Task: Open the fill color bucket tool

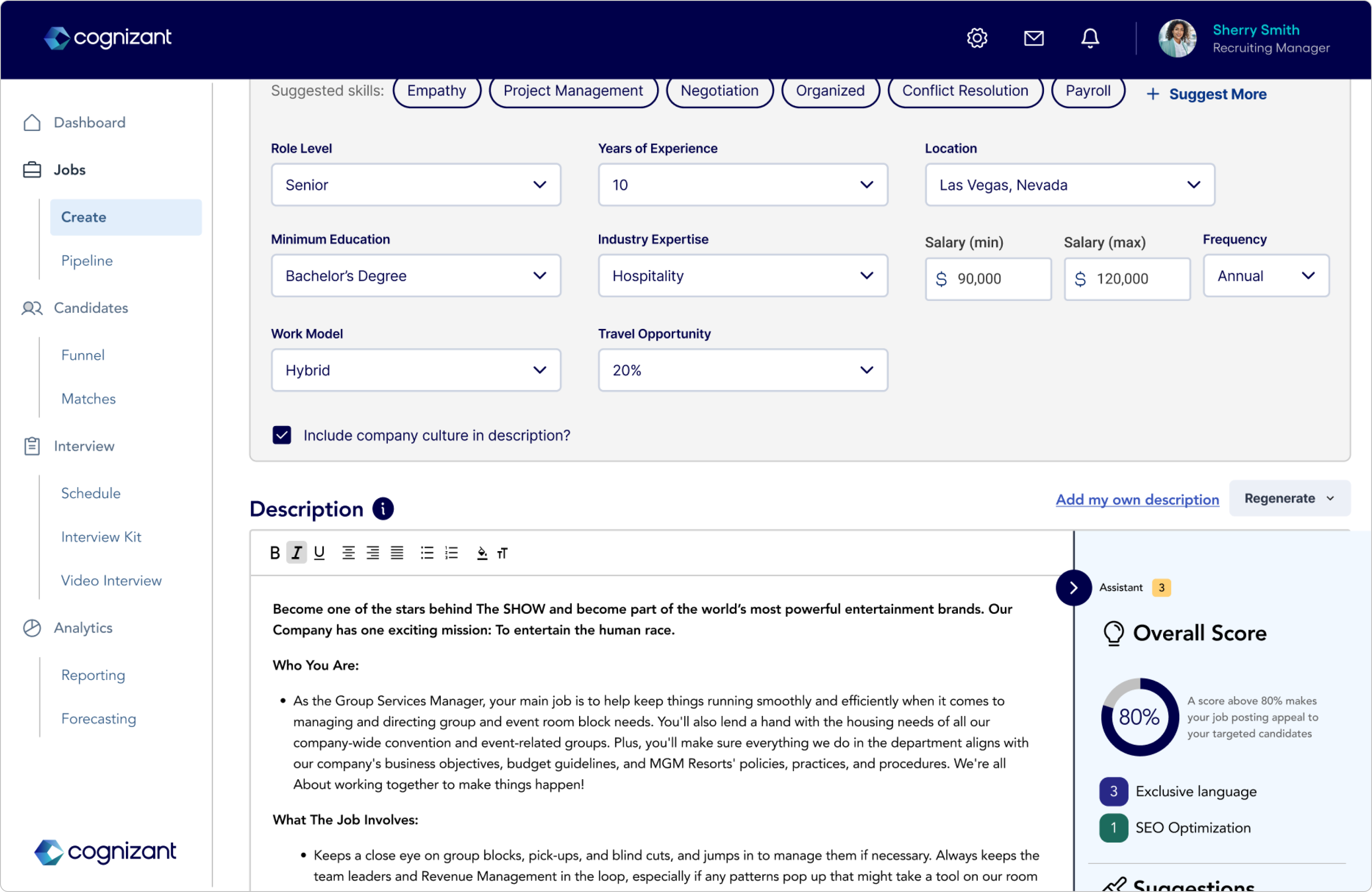Action: click(482, 553)
